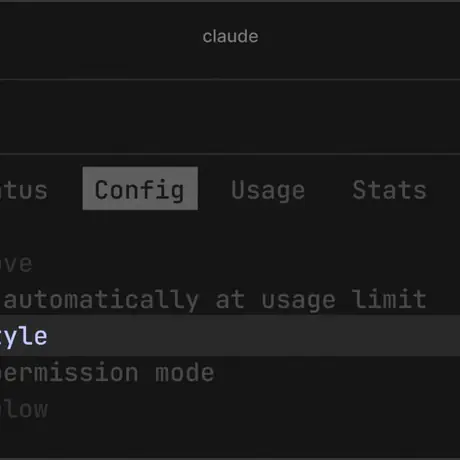Viewport: 460px width, 460px height.
Task: Click the dimmed text ending in 'low'
Action: pos(24,409)
